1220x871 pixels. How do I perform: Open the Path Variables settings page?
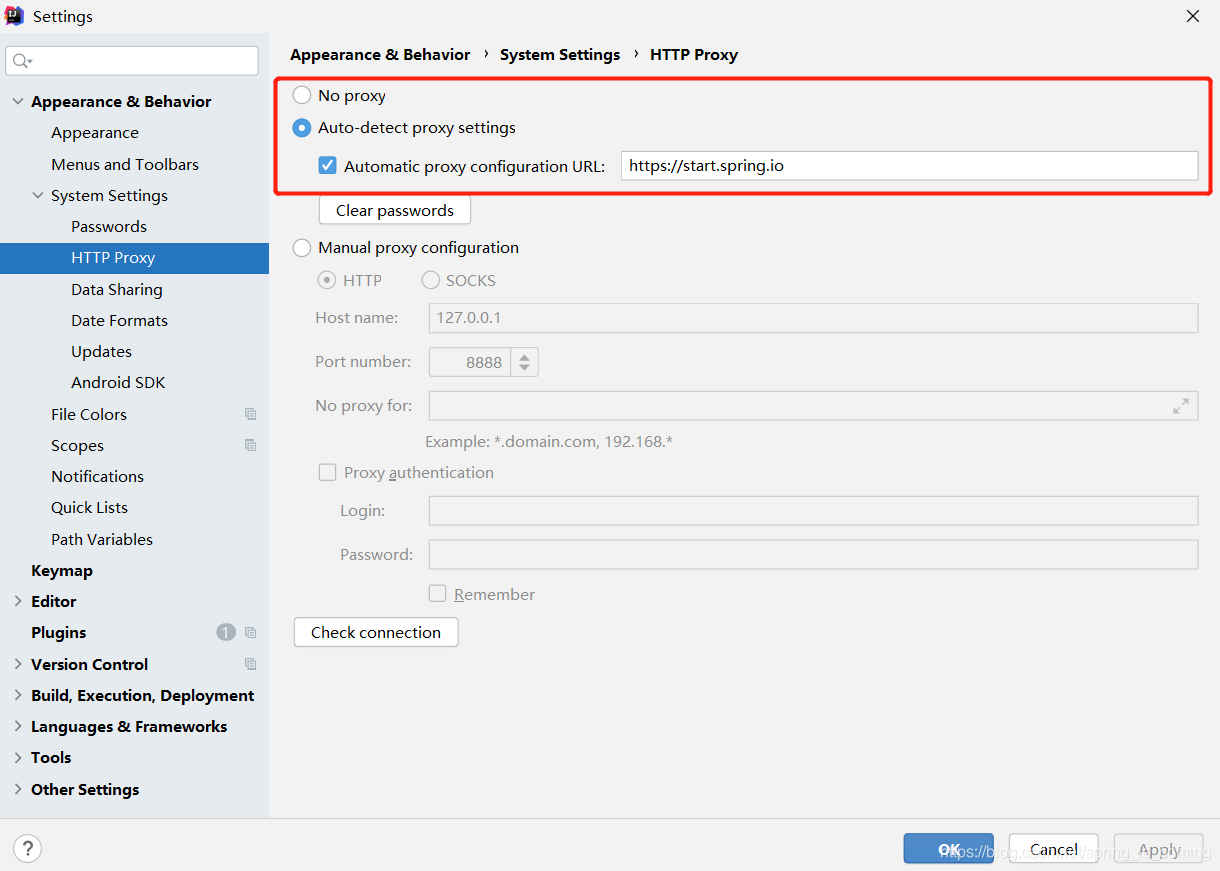102,539
